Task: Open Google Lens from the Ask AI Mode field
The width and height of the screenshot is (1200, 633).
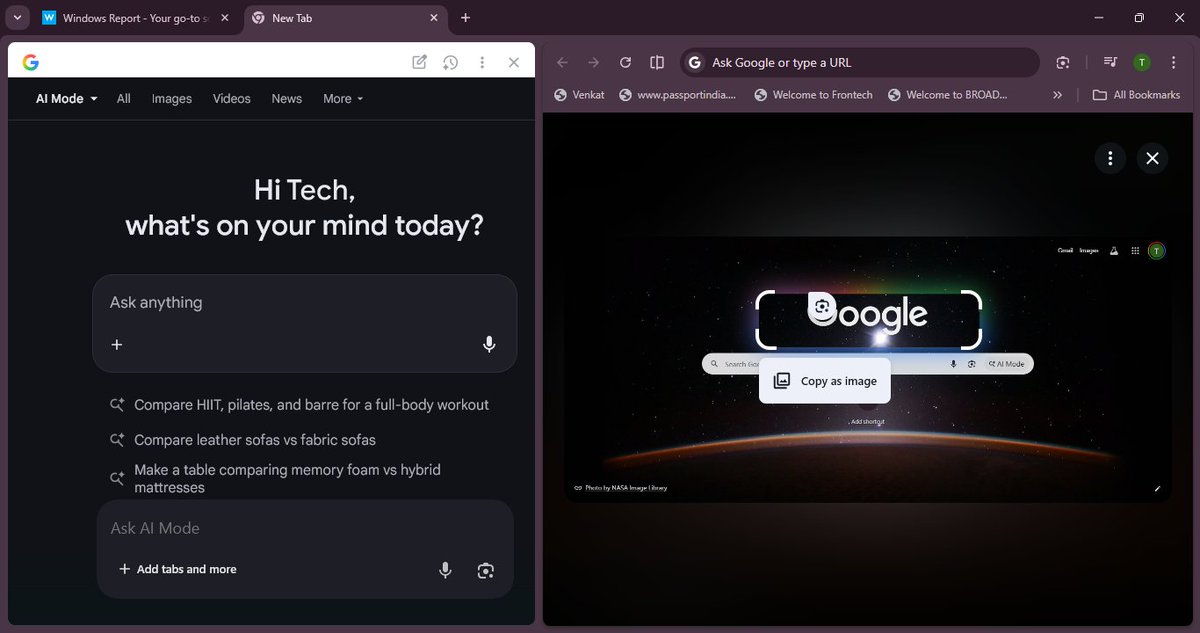Action: [486, 570]
